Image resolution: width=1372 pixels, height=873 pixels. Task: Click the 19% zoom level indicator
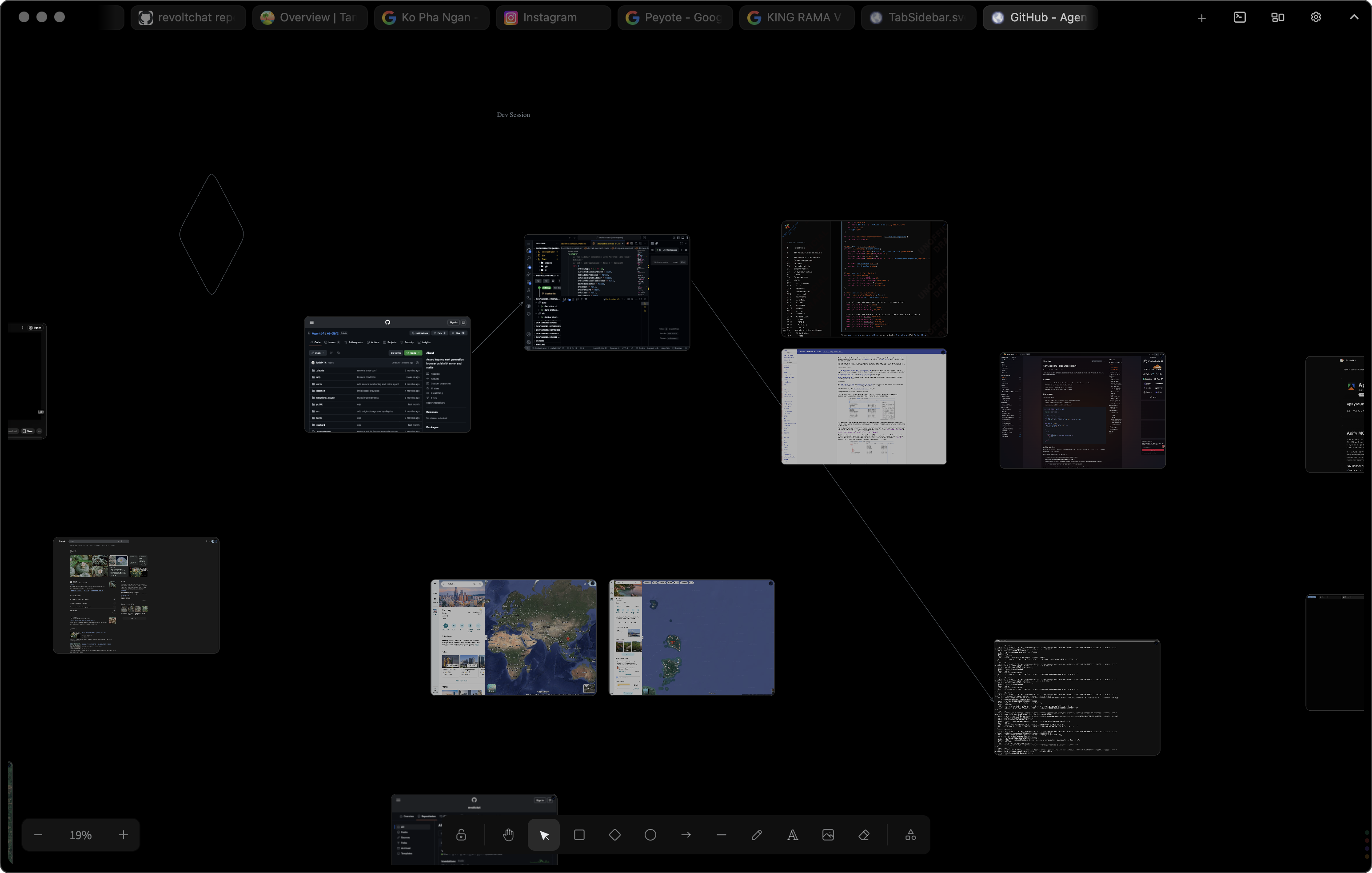tap(80, 835)
